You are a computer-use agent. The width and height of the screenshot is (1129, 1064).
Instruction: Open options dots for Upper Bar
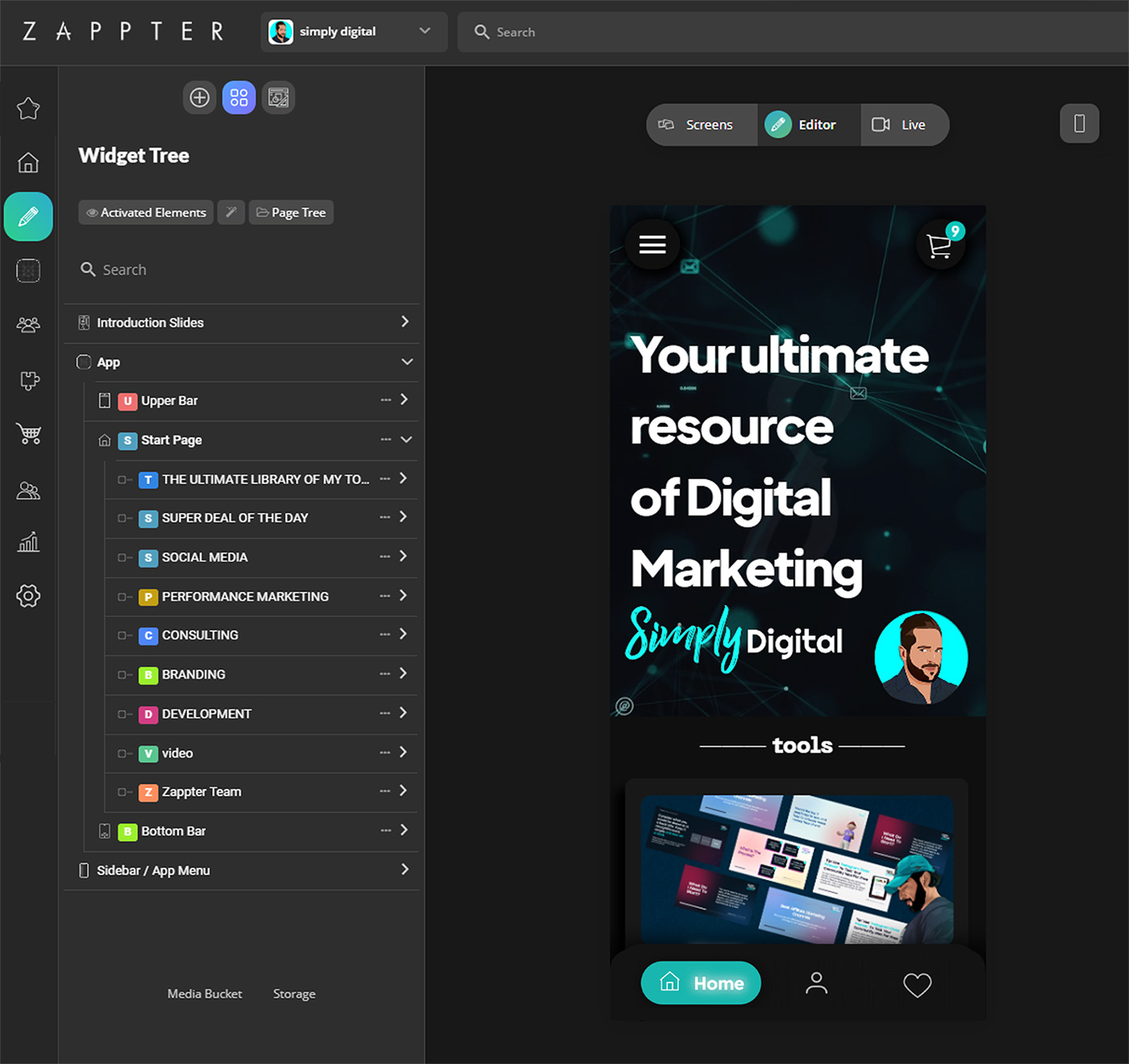point(385,400)
